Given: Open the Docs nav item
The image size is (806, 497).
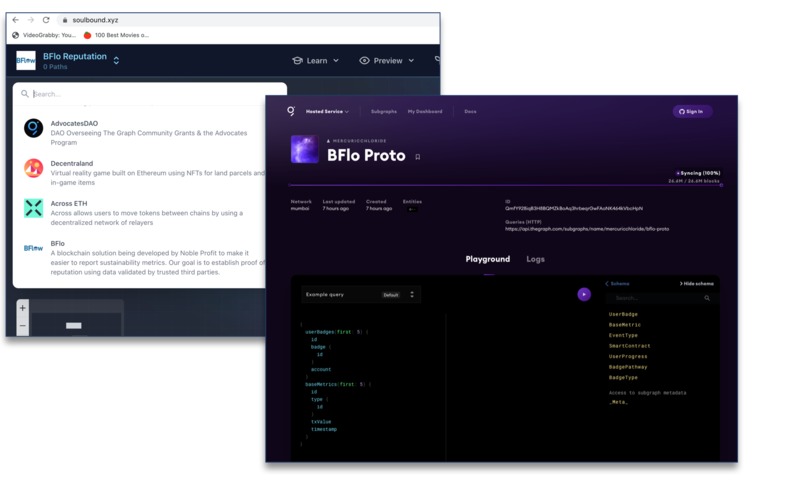Looking at the screenshot, I should click(x=470, y=112).
